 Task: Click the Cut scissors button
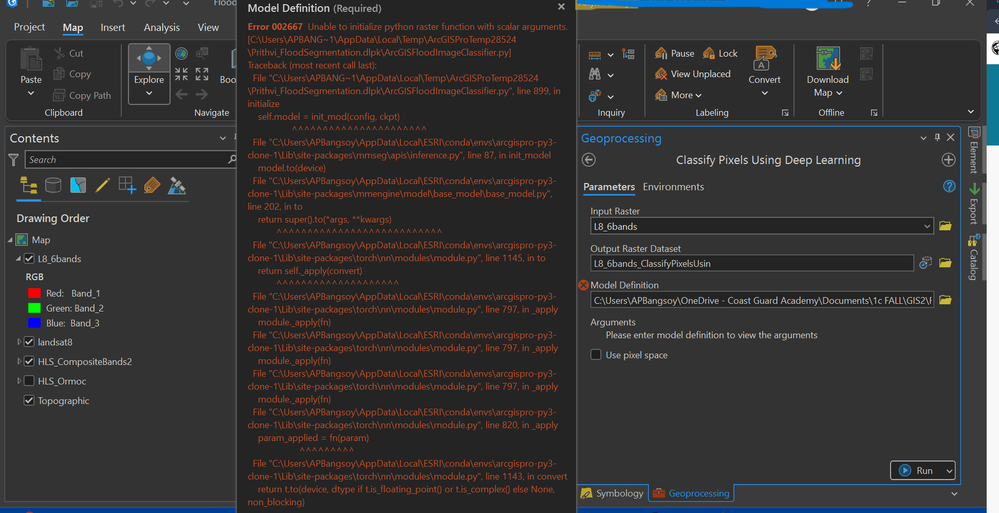tap(69, 54)
